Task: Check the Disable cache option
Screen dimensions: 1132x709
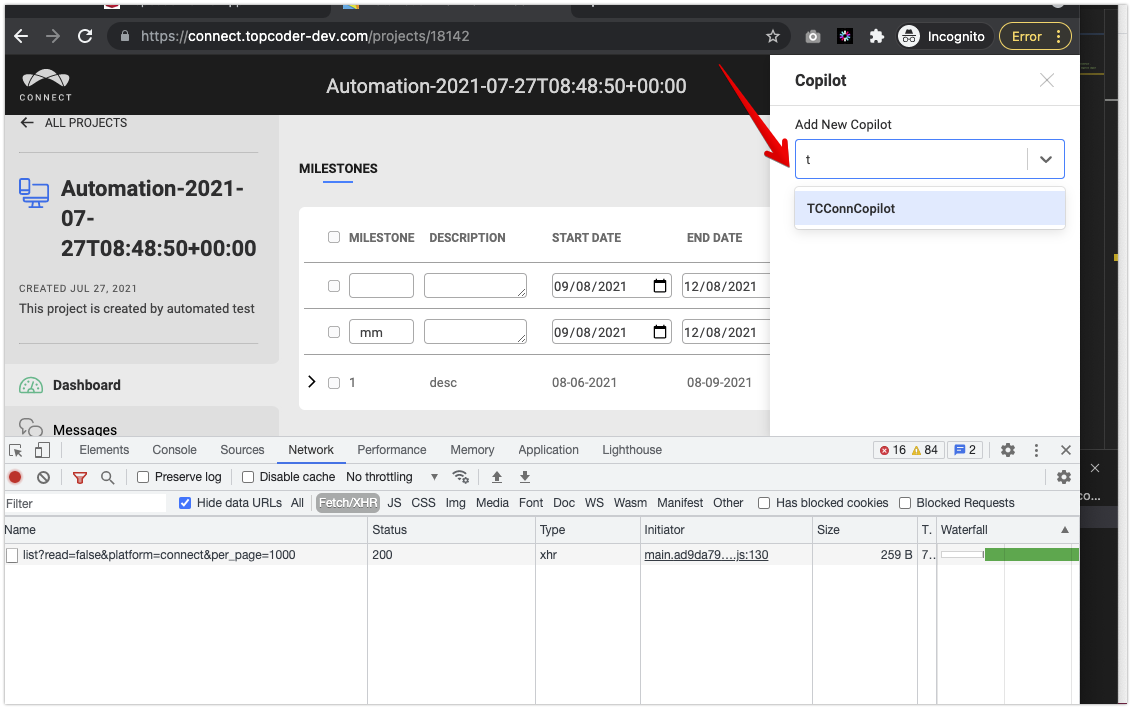Action: tap(247, 477)
